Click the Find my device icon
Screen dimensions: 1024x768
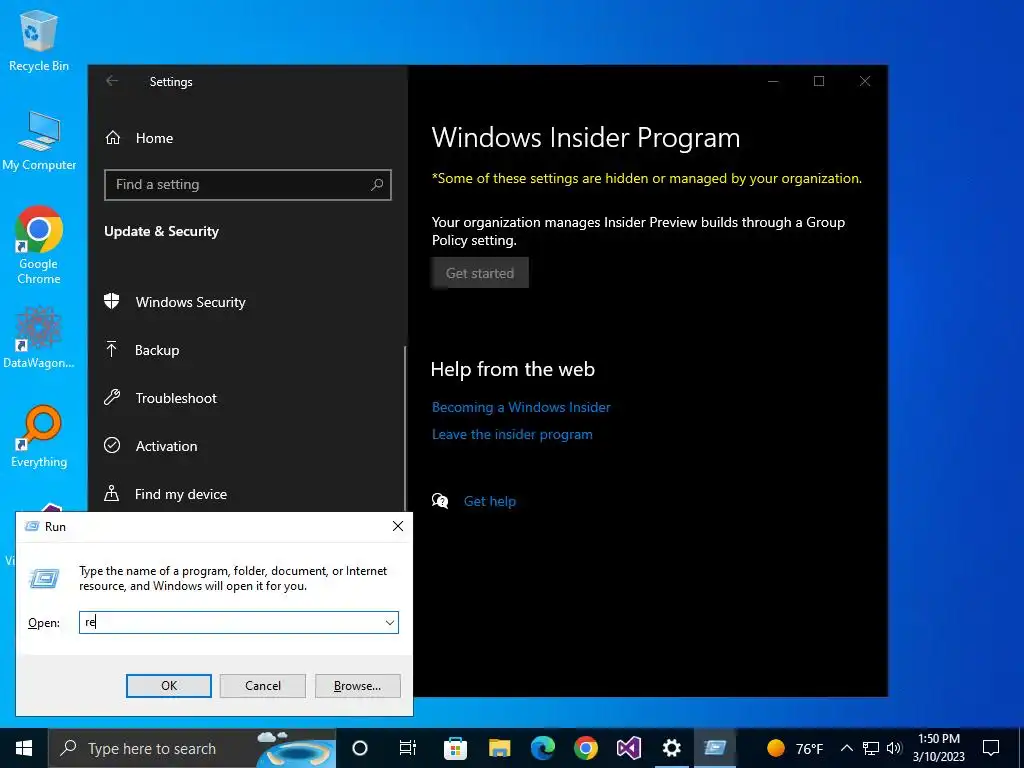112,493
